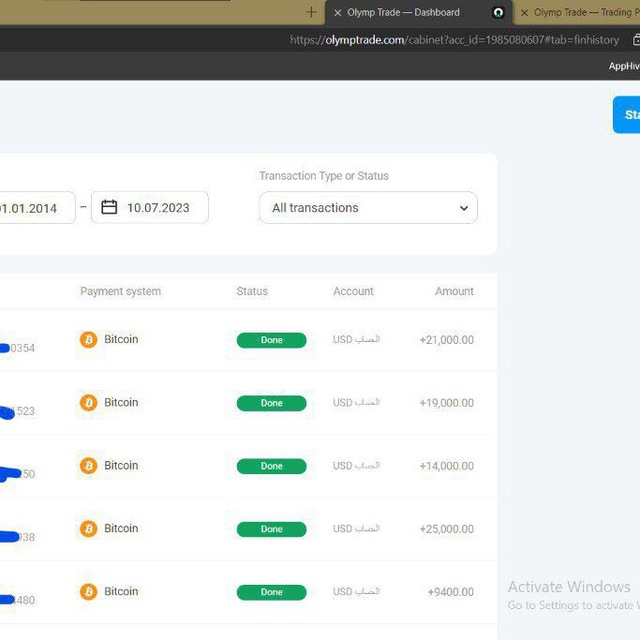Image resolution: width=640 pixels, height=640 pixels.
Task: Click Done status badge in +19,000.00 row
Action: [271, 403]
